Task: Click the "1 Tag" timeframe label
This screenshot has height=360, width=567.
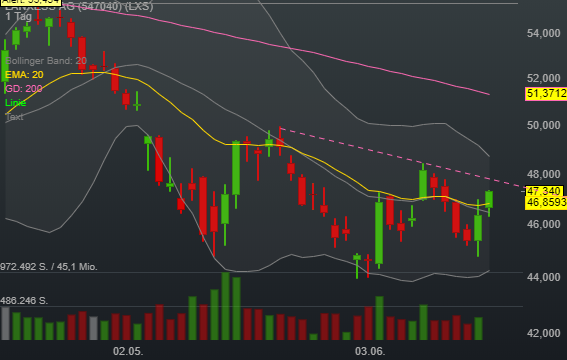Action: 19,17
